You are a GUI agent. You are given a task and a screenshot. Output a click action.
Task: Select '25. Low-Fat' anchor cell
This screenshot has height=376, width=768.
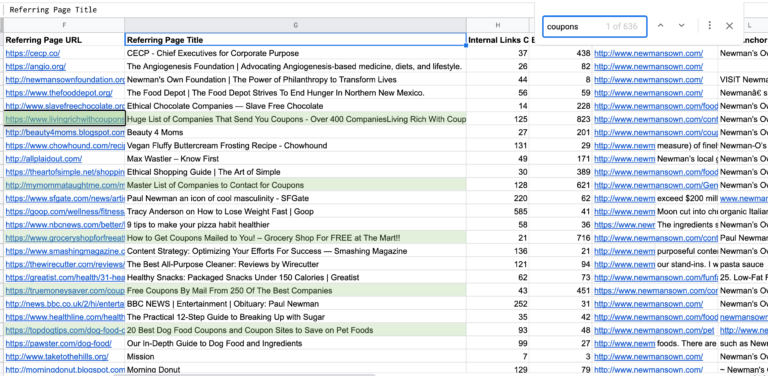[743, 278]
